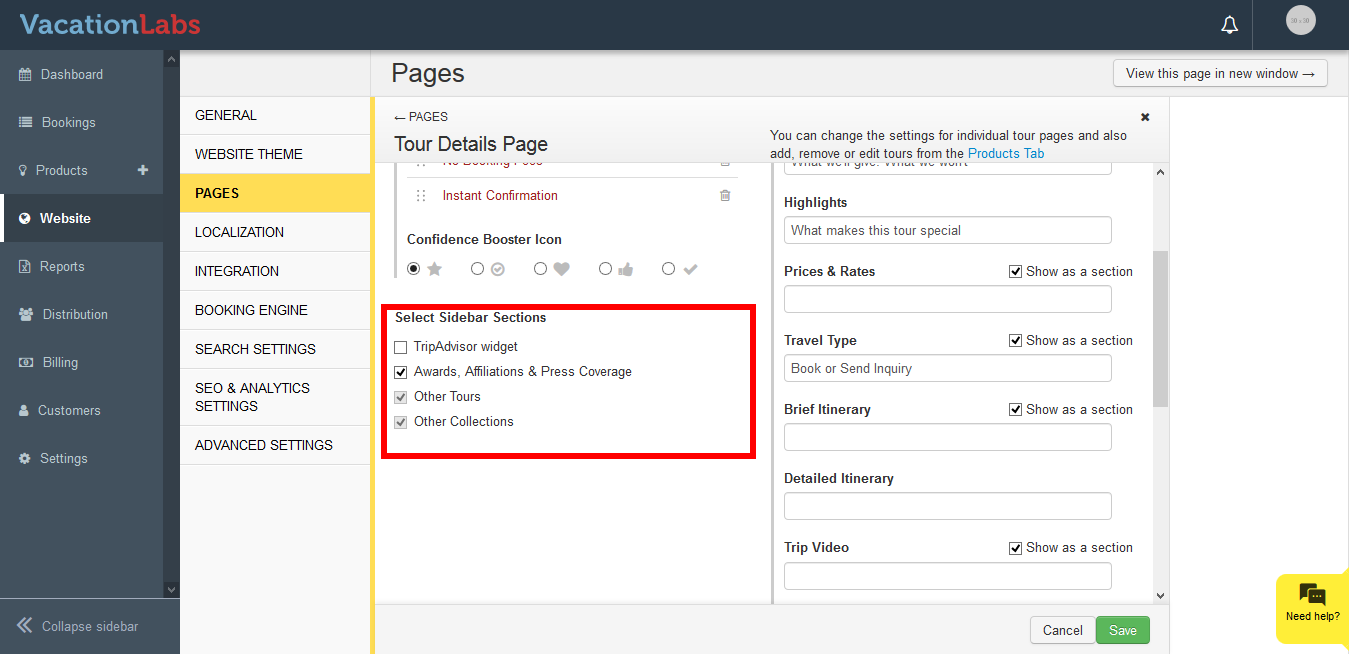This screenshot has width=1349, height=654.
Task: Collapse sidebar using the double-chevron icon
Action: pyautogui.click(x=25, y=626)
